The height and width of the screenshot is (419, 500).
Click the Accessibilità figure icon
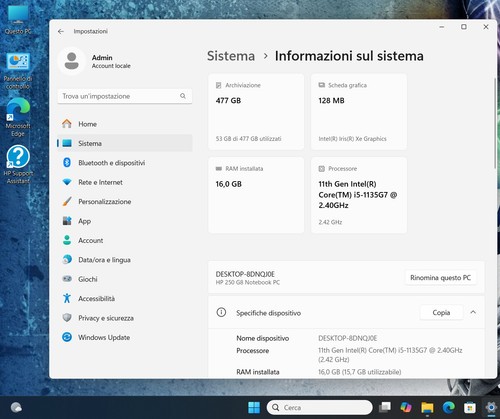67,298
